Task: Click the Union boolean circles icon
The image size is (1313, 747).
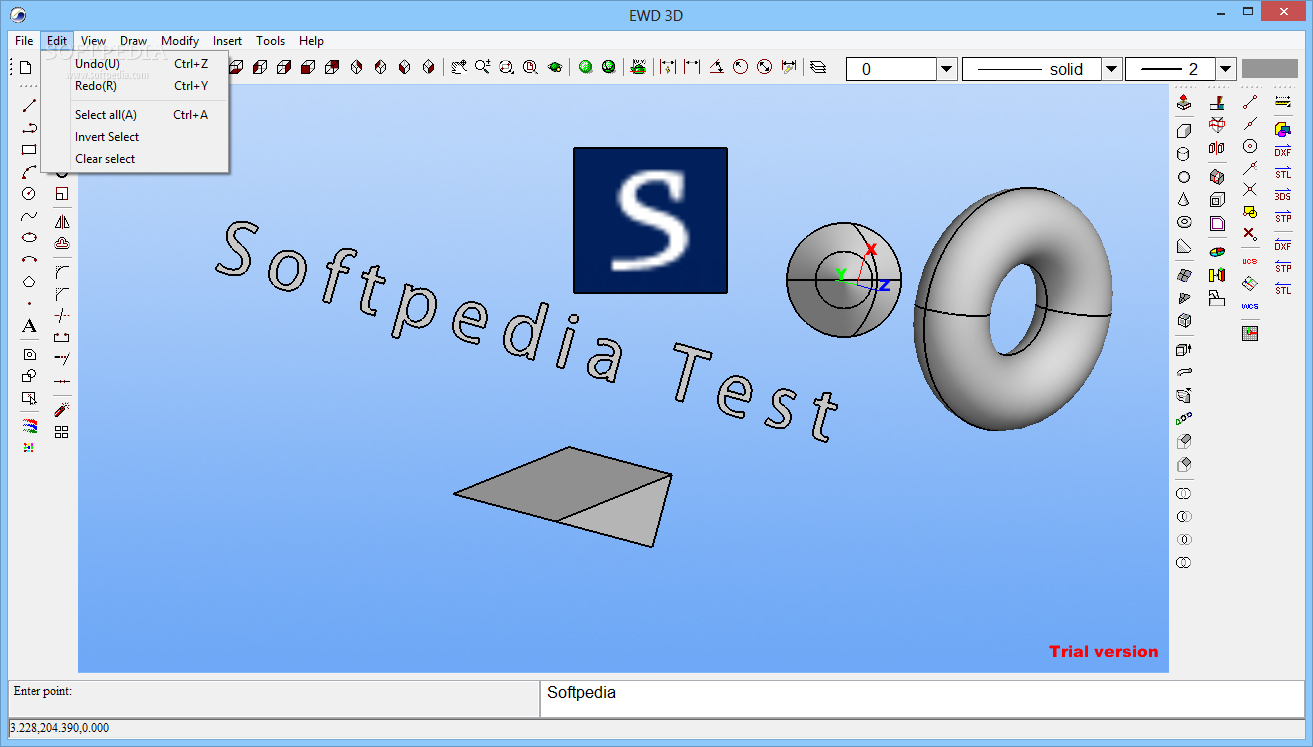Action: [1184, 494]
